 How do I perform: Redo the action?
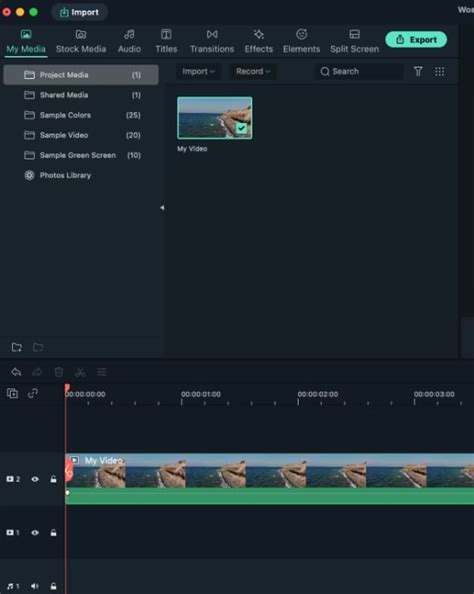point(38,372)
